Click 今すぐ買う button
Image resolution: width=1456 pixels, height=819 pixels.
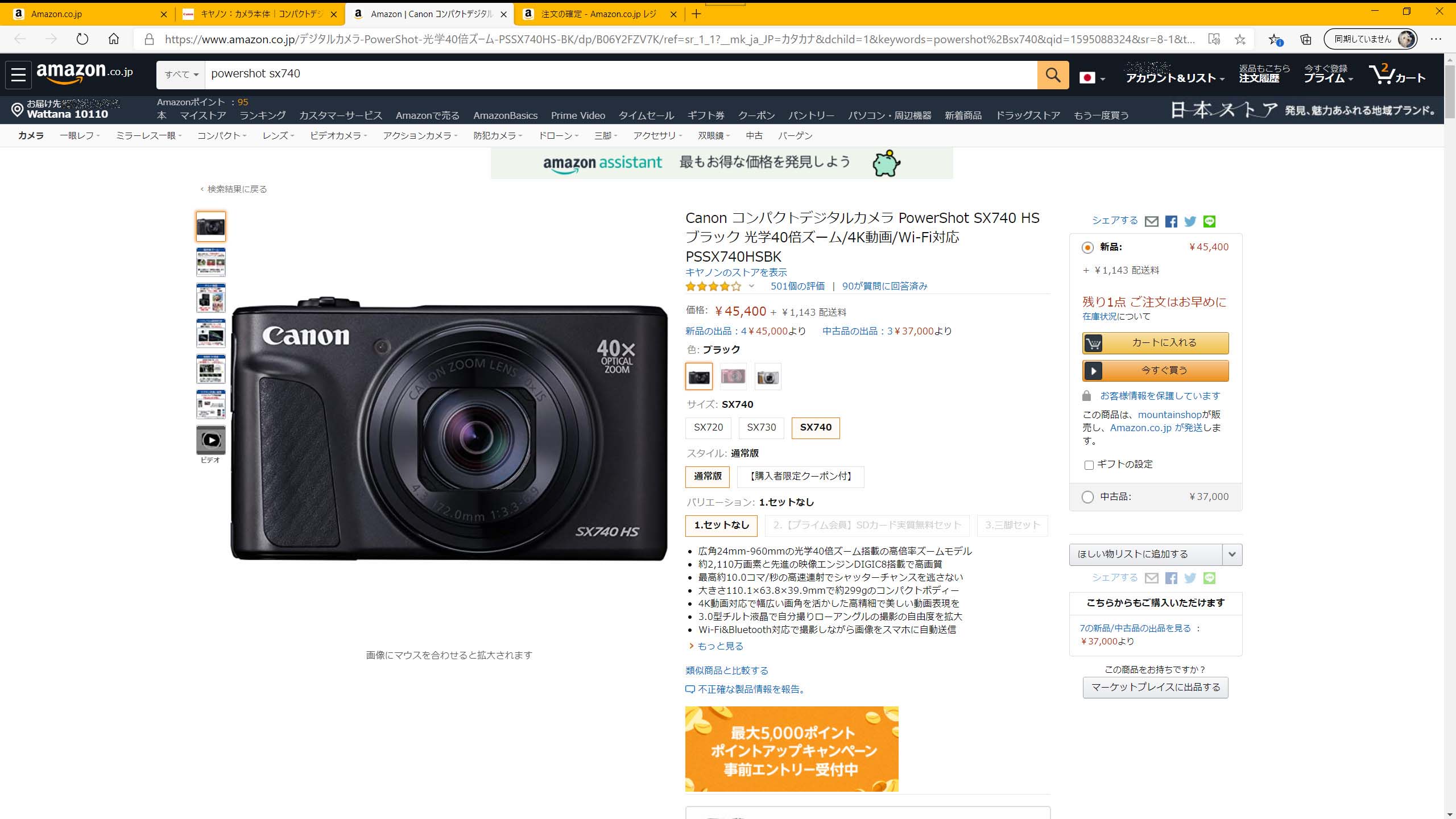[1155, 371]
